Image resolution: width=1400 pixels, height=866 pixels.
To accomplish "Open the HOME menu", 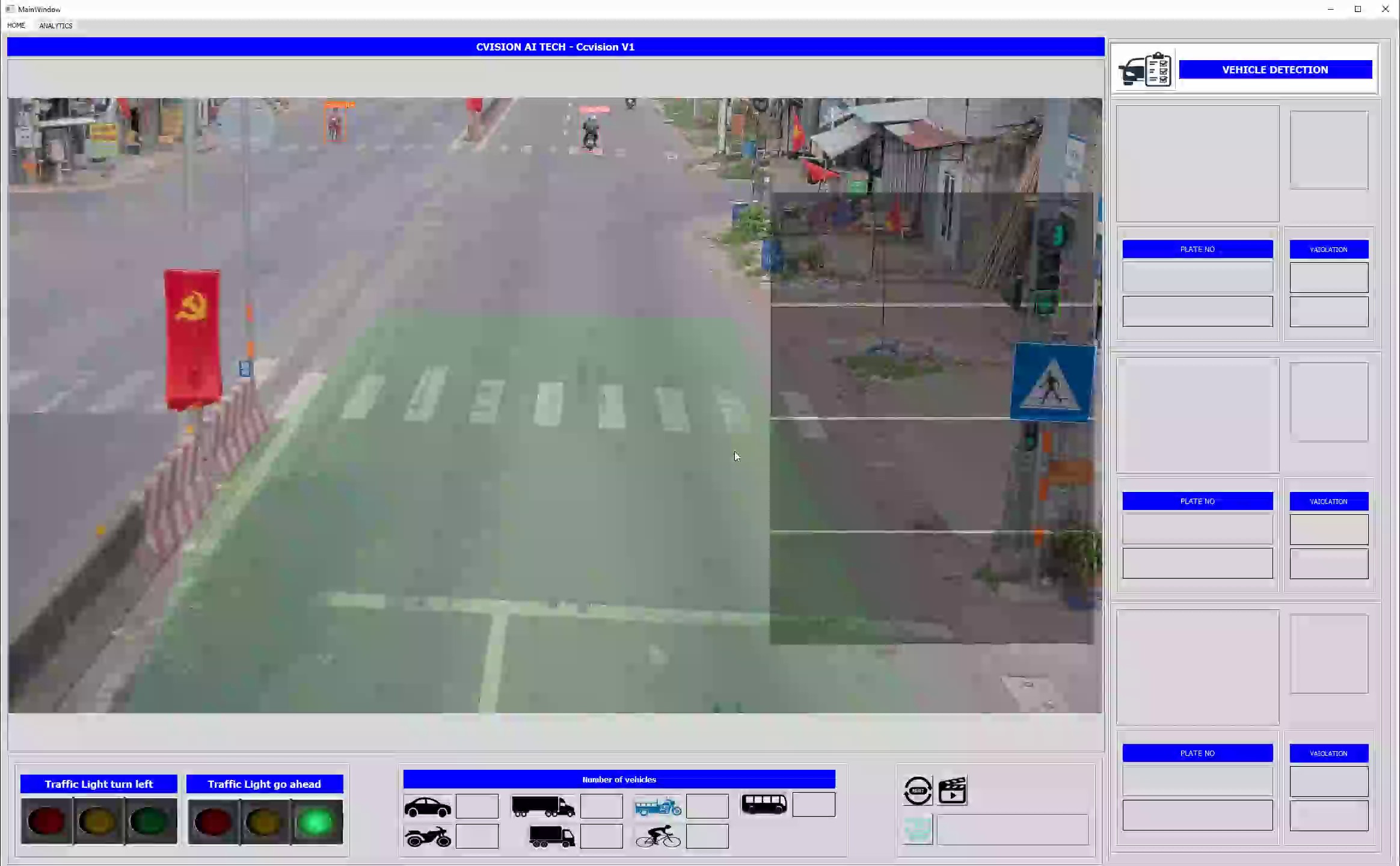I will pos(16,25).
